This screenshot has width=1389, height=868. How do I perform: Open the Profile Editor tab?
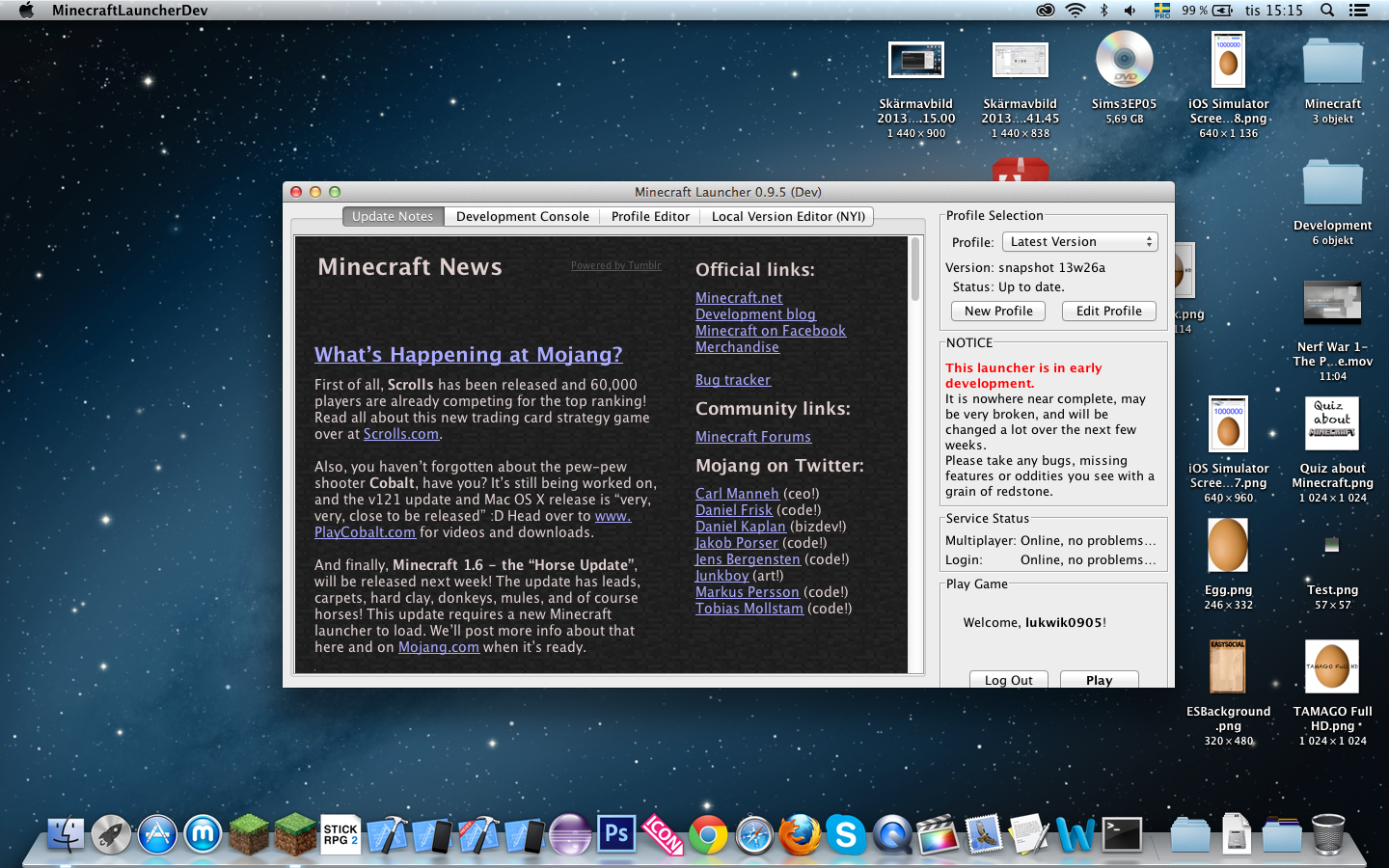650,217
